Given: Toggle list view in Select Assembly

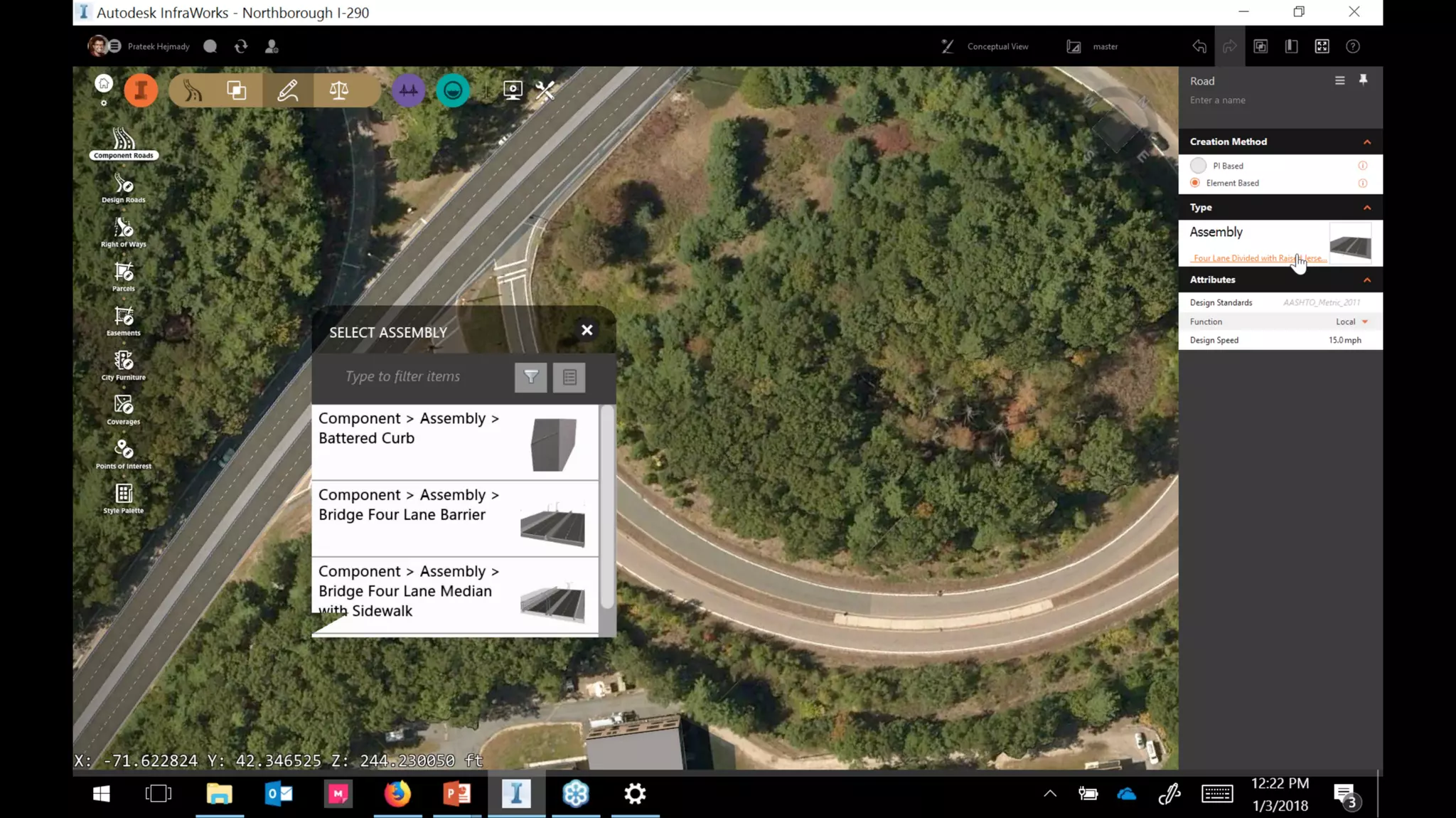Looking at the screenshot, I should pos(569,377).
